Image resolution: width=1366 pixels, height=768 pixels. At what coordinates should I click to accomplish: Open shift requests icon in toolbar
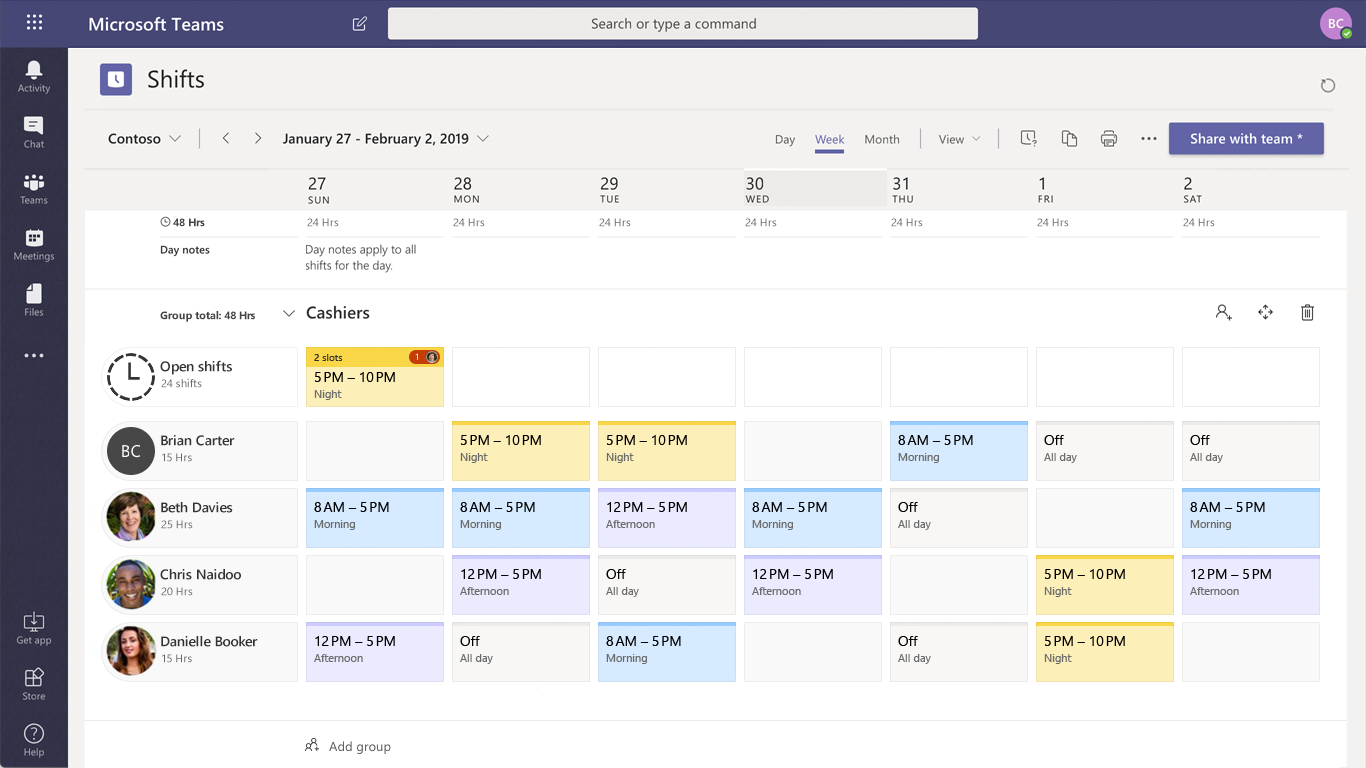(1028, 139)
